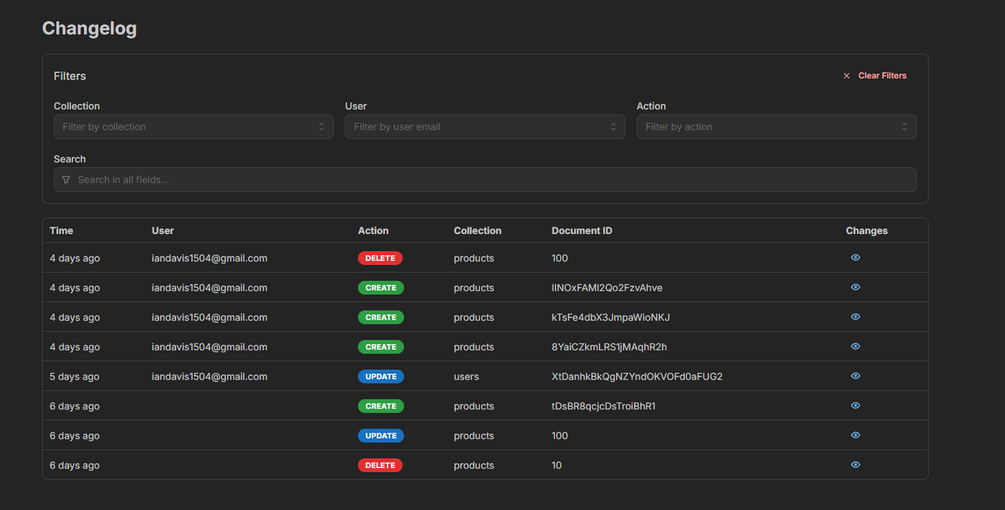Show changes for document kTsFe4dbX3JmpaWioNKJ
The width and height of the screenshot is (1005, 510).
click(x=855, y=317)
